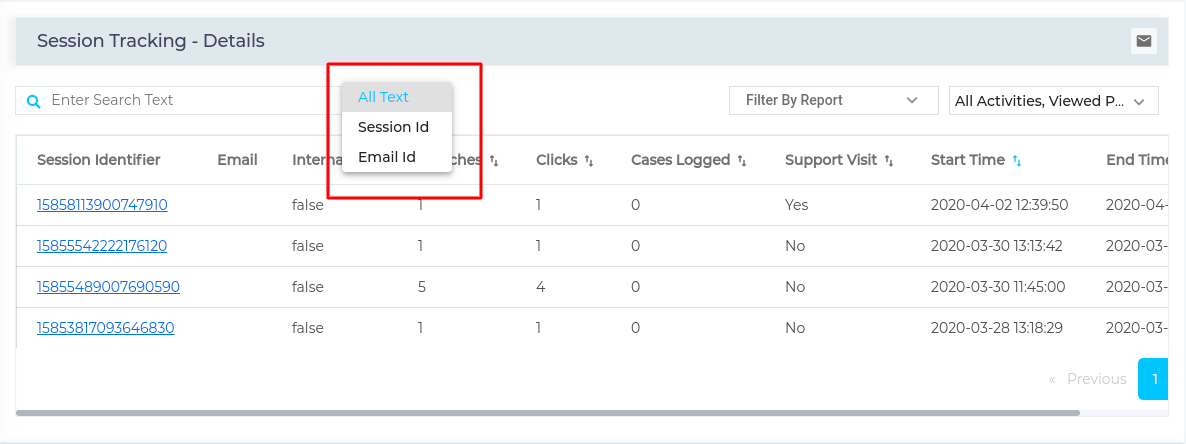Sort by Start Time column arrows
This screenshot has height=444, width=1186.
[x=1017, y=160]
